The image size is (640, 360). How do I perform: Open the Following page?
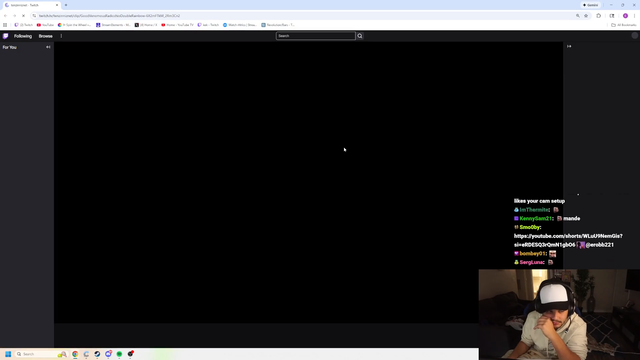tap(23, 36)
